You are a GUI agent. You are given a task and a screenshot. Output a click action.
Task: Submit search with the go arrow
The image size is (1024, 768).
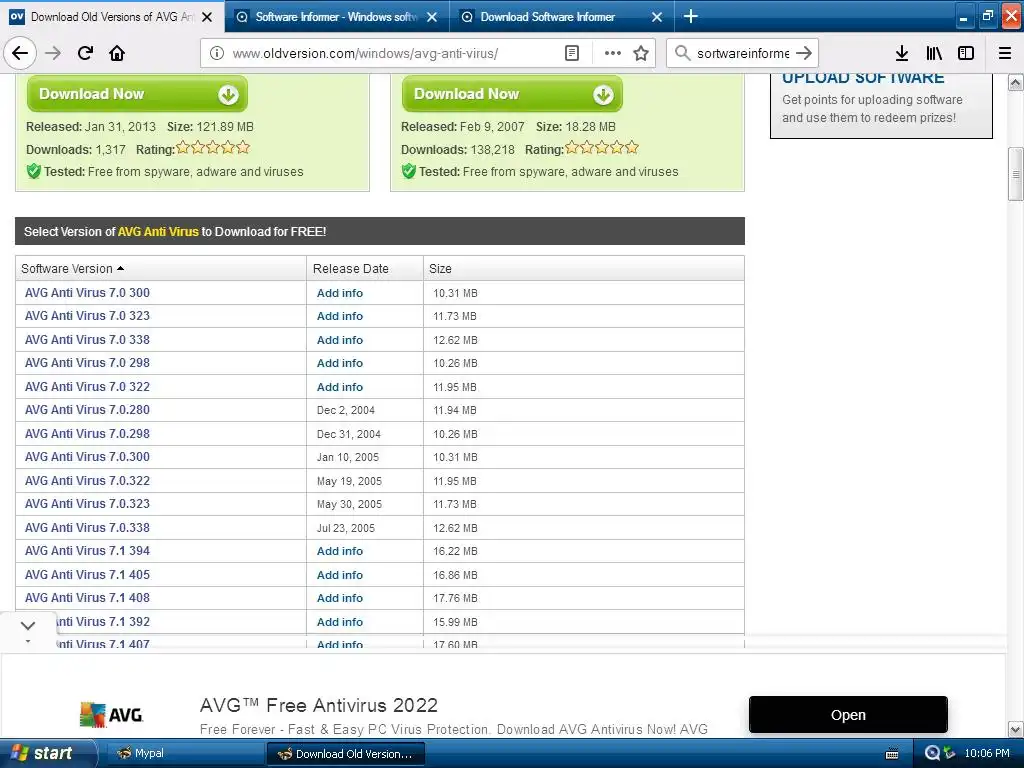[804, 53]
